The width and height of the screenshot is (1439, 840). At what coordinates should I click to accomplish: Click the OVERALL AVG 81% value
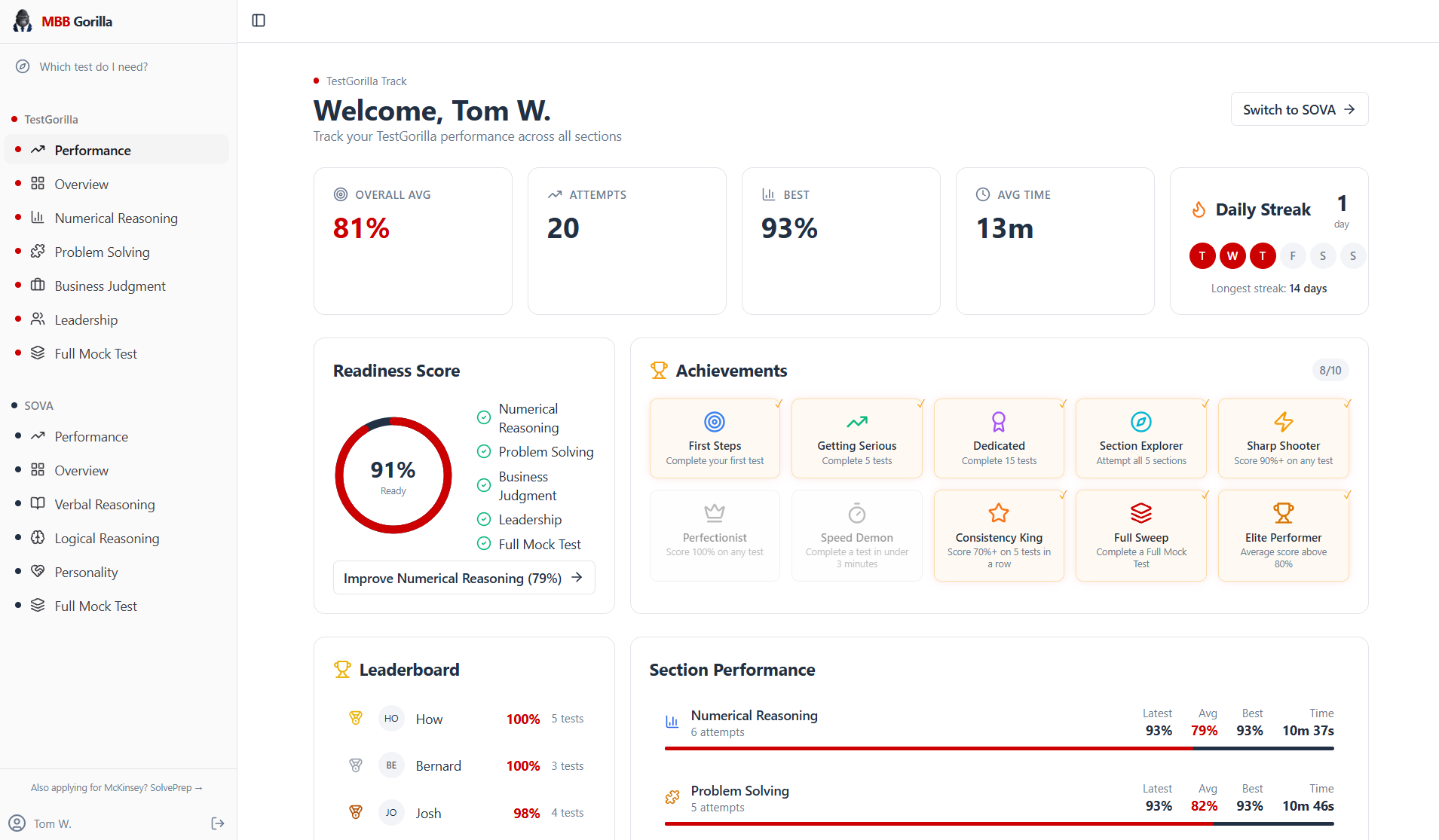[361, 228]
